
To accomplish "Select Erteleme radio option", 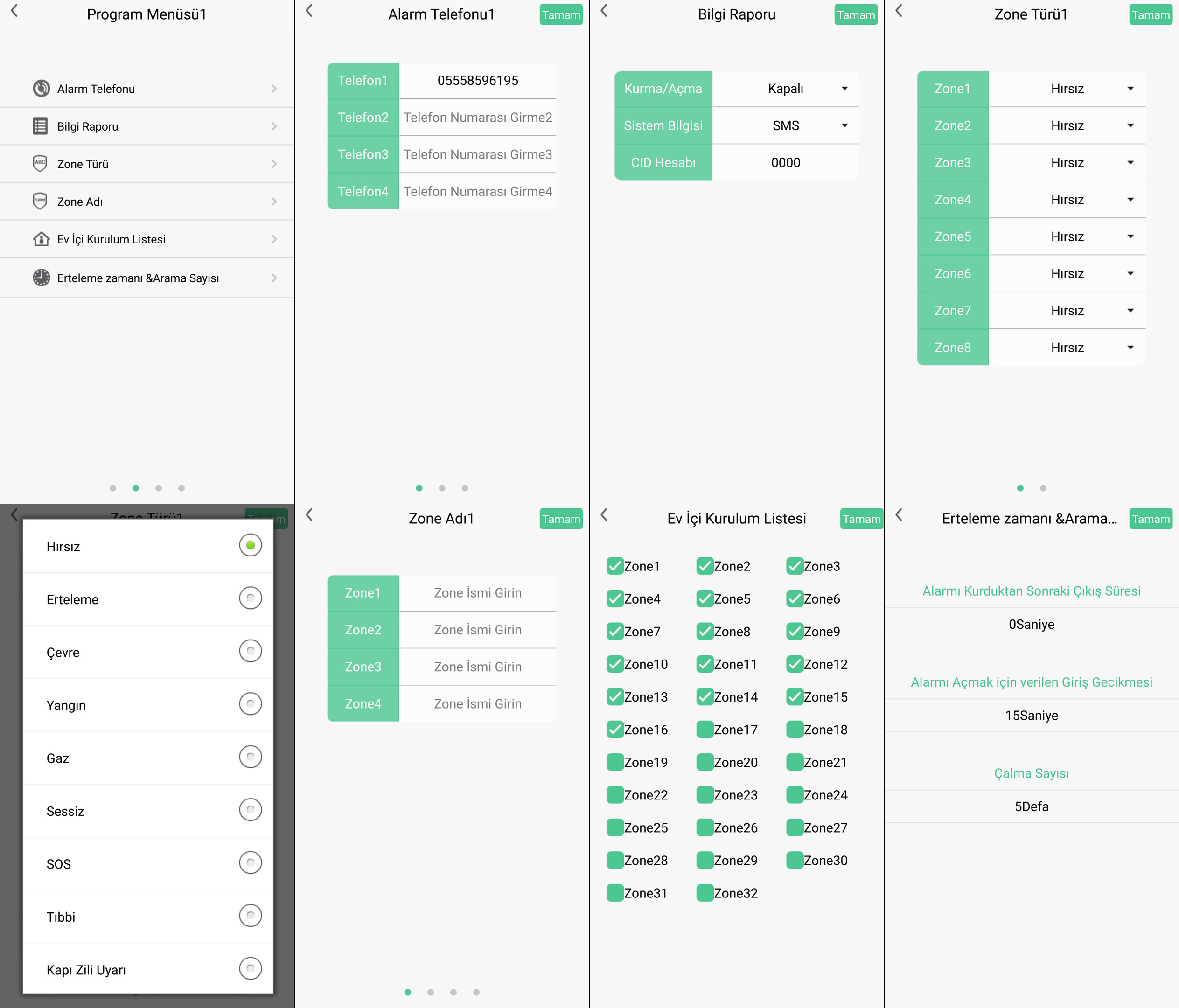I will pos(251,598).
